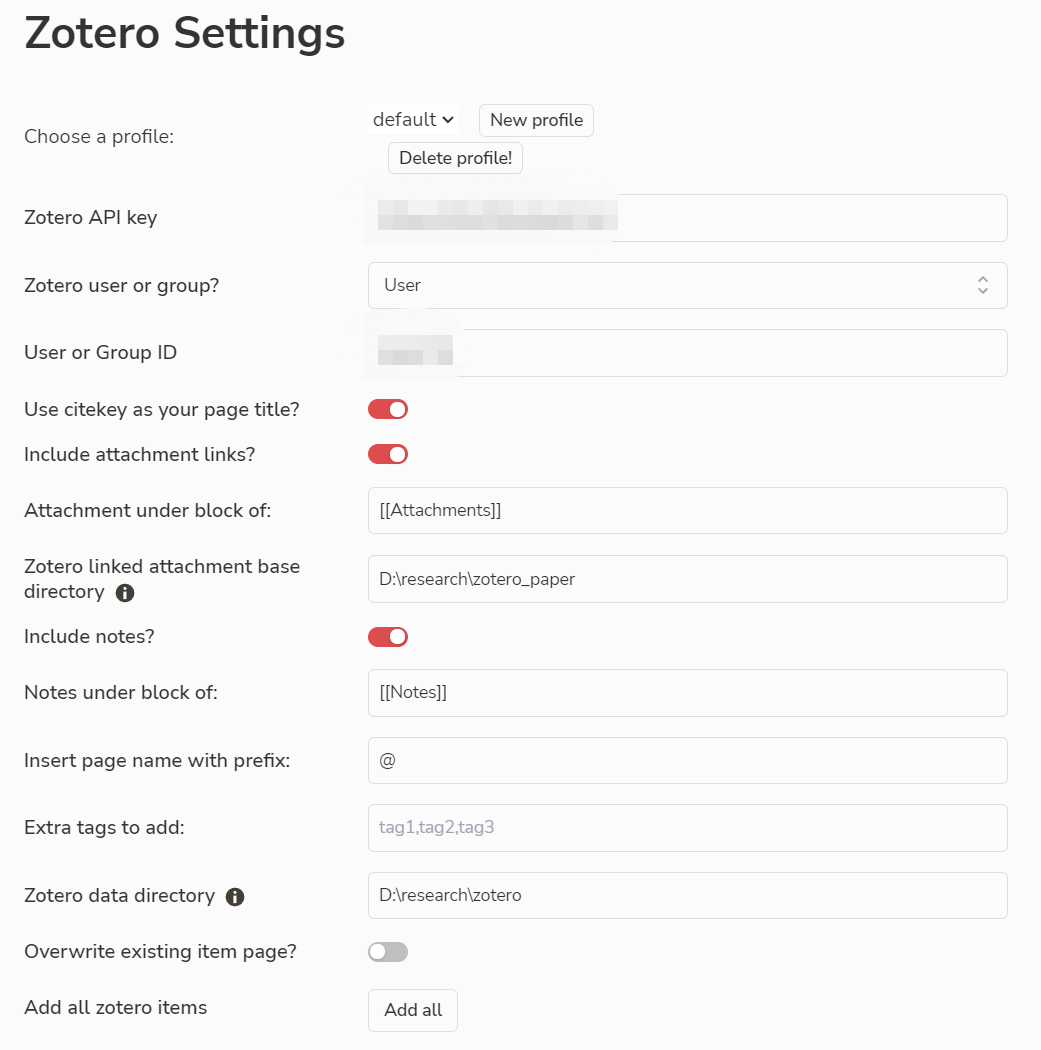The image size is (1041, 1050).
Task: Disable Include attachment links toggle
Action: tap(388, 454)
